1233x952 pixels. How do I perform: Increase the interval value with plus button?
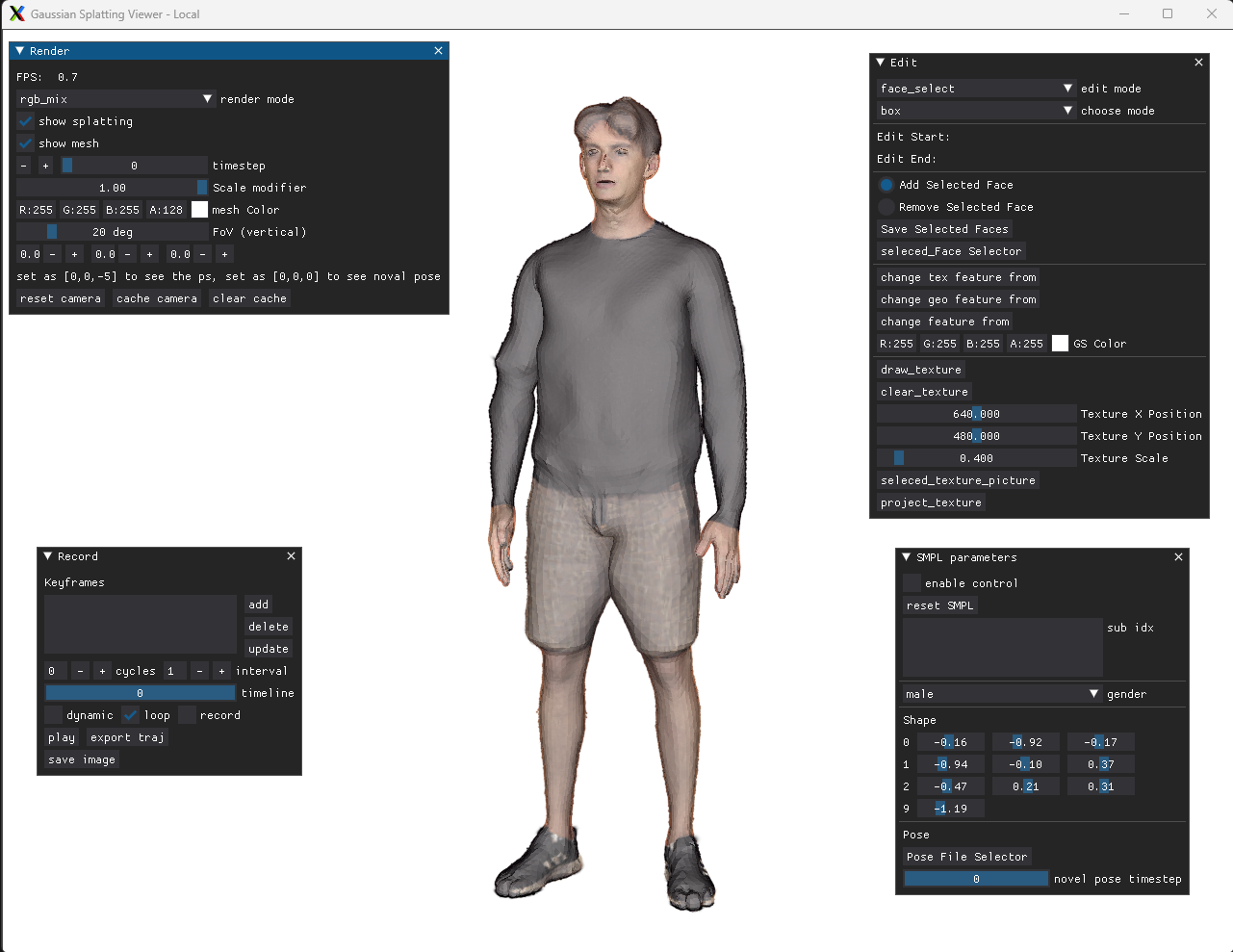[221, 671]
